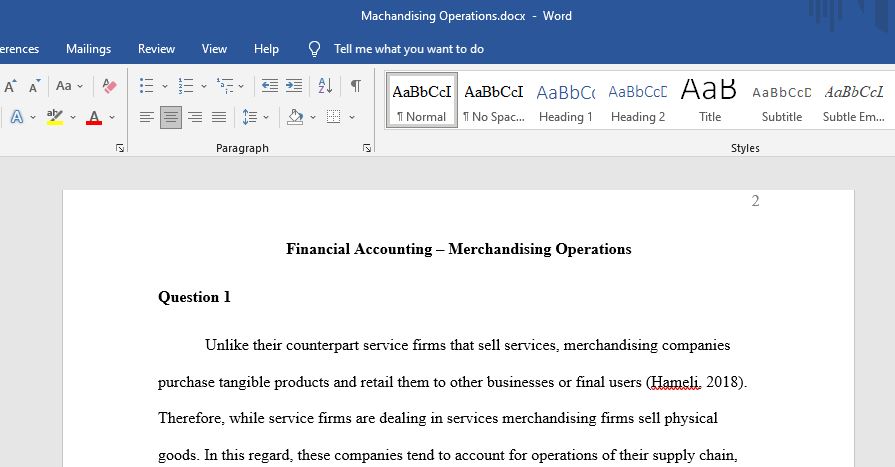The width and height of the screenshot is (895, 467).
Task: Click the Financial Accounting document title
Action: tap(458, 249)
